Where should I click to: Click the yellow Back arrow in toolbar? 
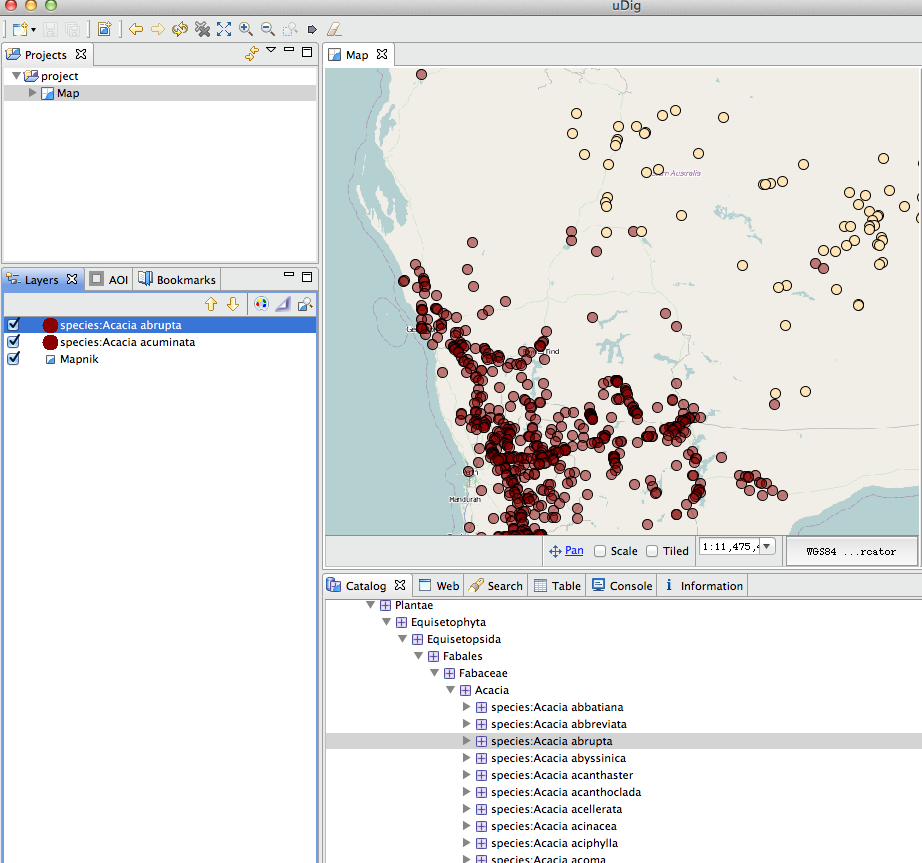pos(136,29)
